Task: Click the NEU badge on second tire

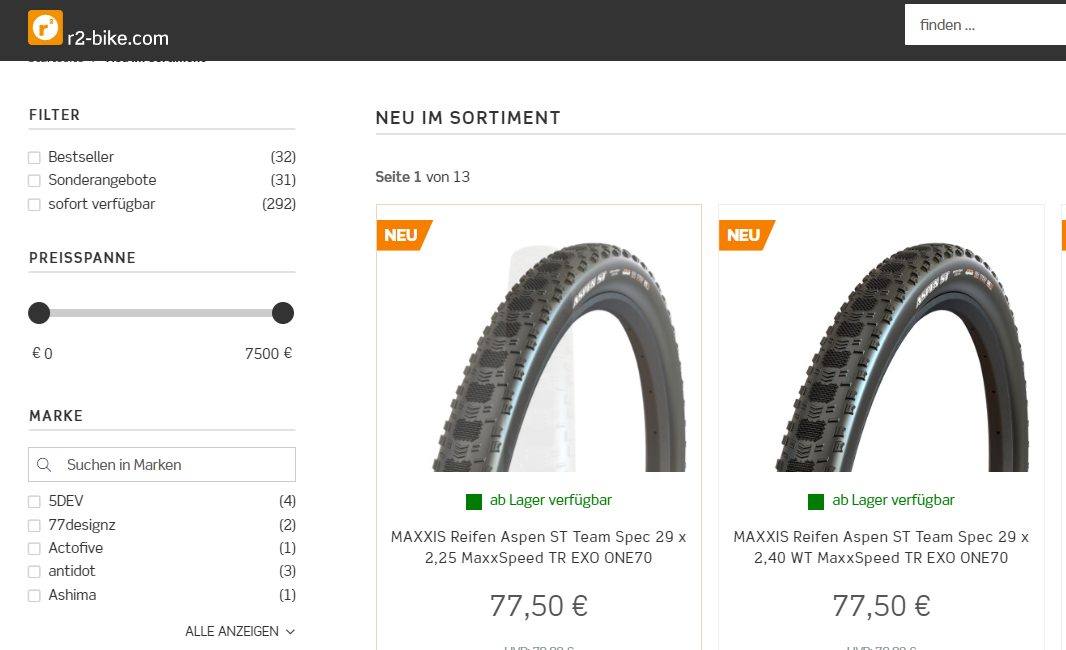Action: pyautogui.click(x=744, y=235)
